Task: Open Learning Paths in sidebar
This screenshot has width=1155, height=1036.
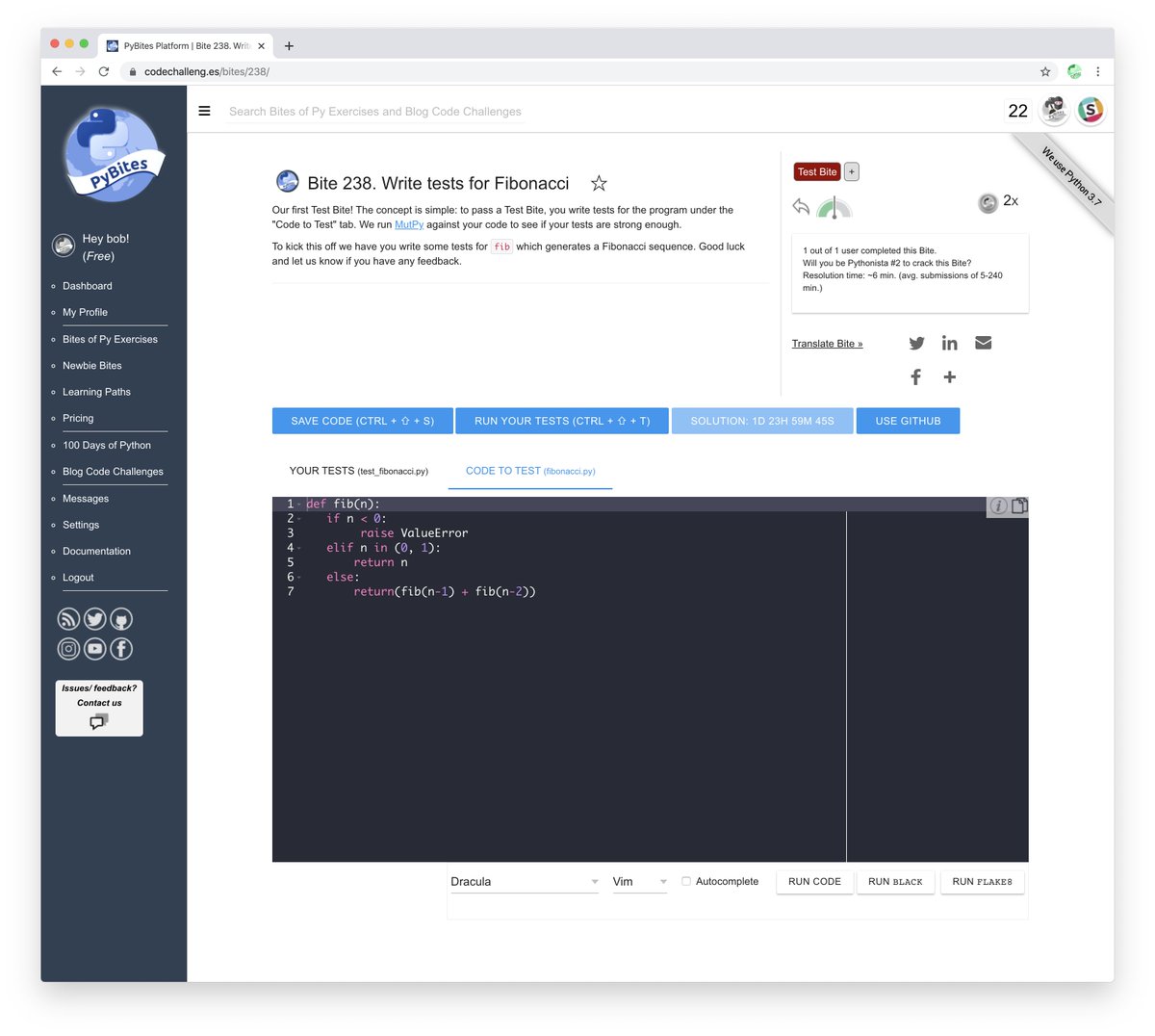Action: click(96, 392)
